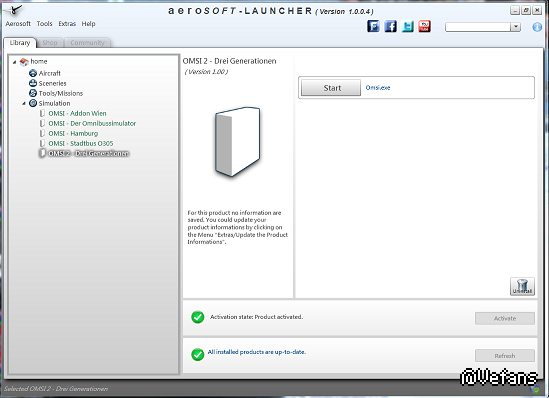Click the status bar shield icon
This screenshot has height=398, width=549.
535,389
